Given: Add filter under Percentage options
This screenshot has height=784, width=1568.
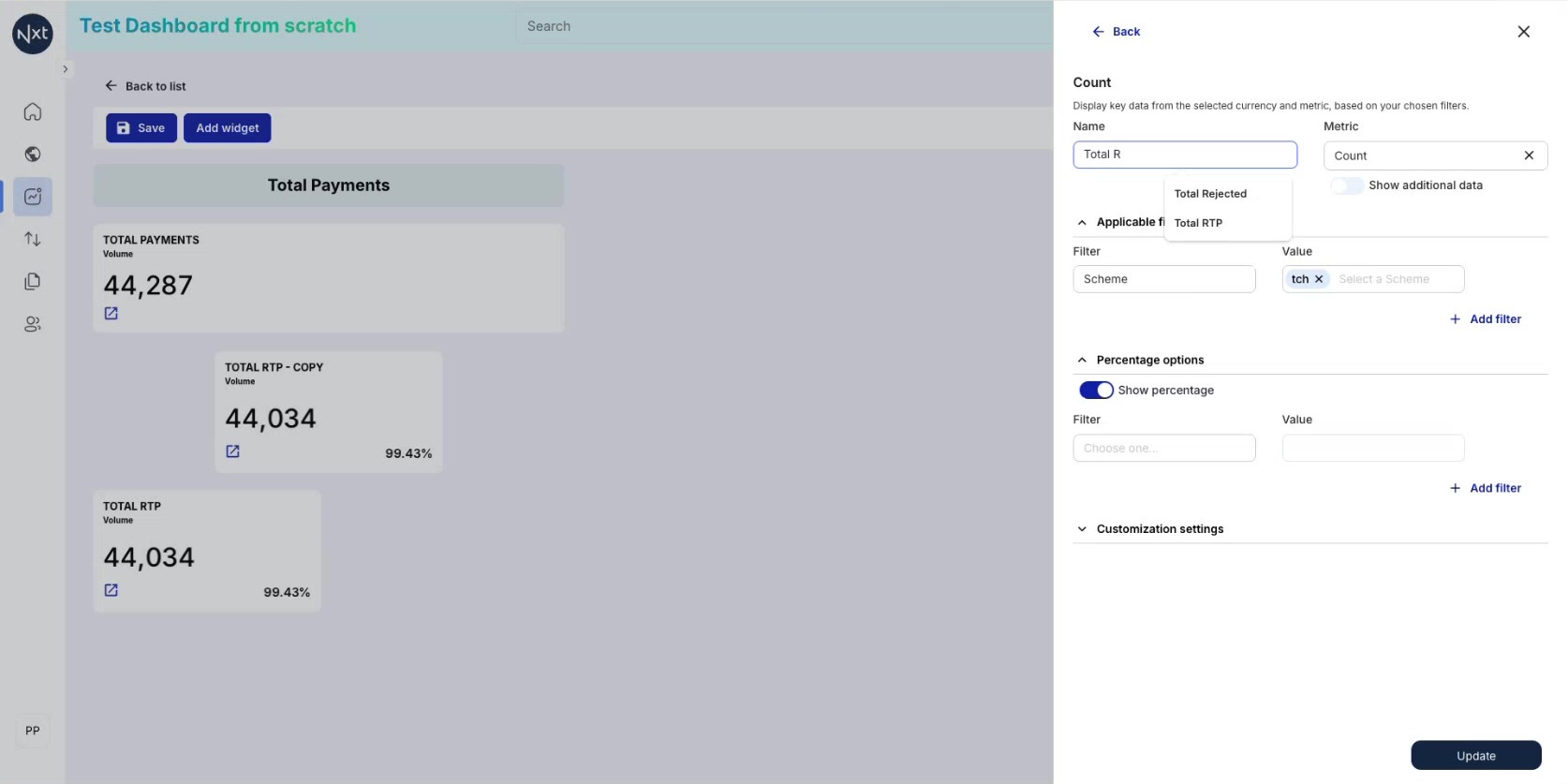Looking at the screenshot, I should (1486, 488).
